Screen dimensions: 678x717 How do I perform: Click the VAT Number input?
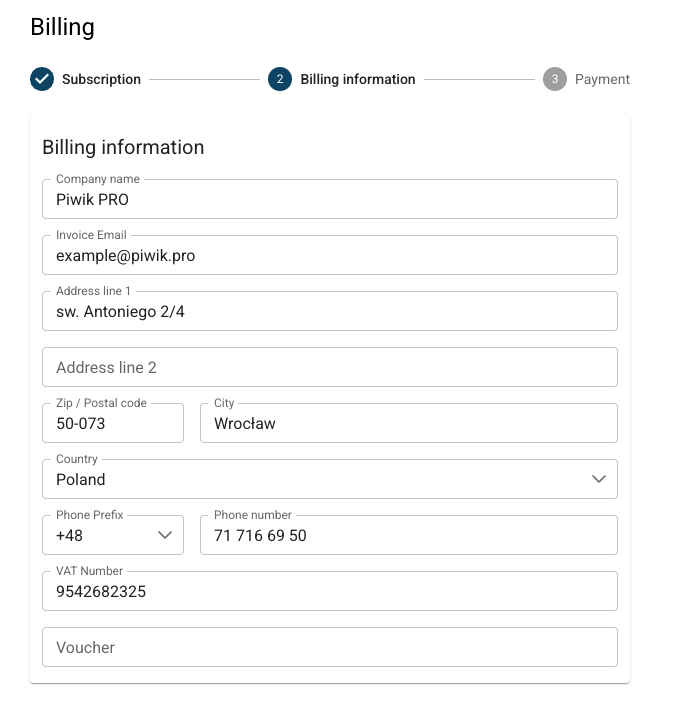tap(329, 591)
